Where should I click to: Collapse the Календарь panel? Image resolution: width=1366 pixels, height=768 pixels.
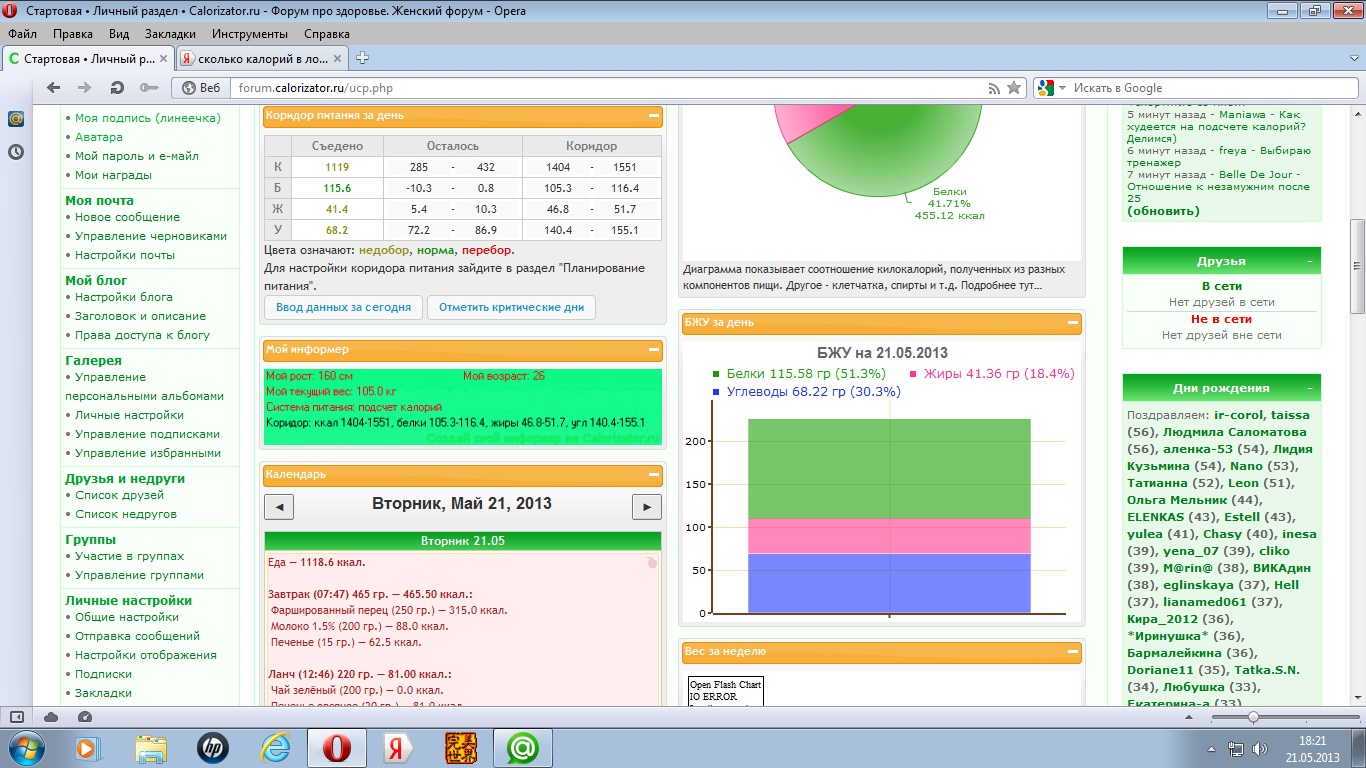coord(654,475)
